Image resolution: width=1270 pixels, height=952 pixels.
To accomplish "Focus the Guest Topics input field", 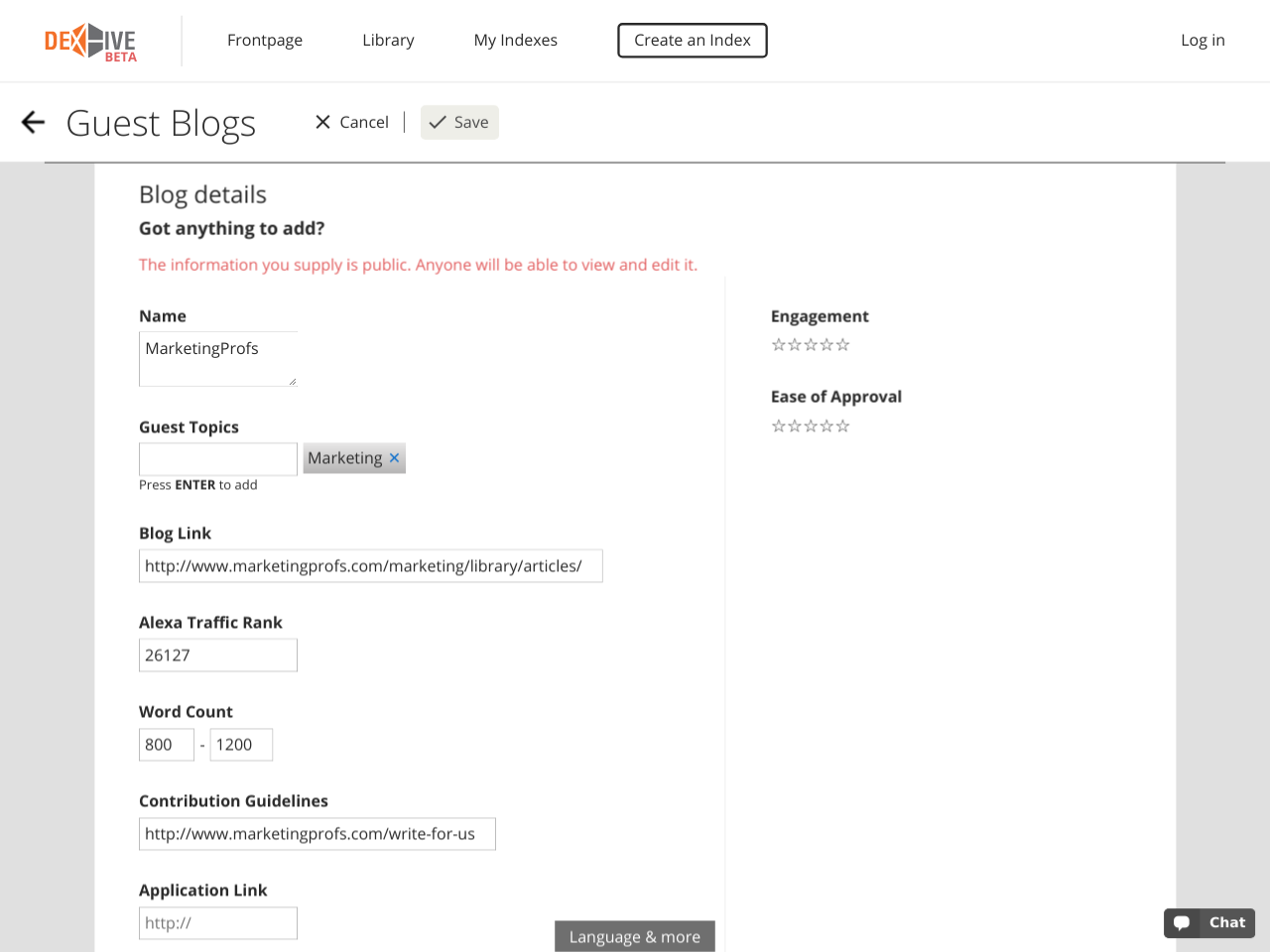I will [x=218, y=459].
